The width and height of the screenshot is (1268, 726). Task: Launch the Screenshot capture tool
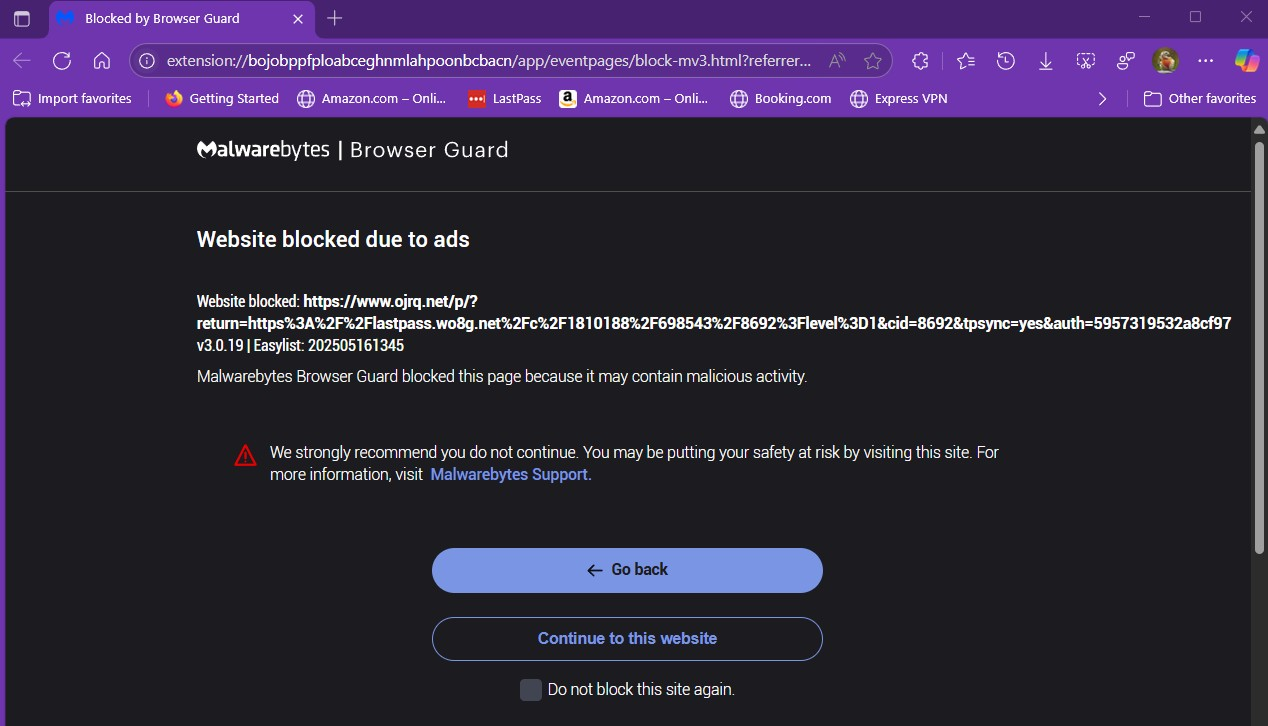[1086, 61]
